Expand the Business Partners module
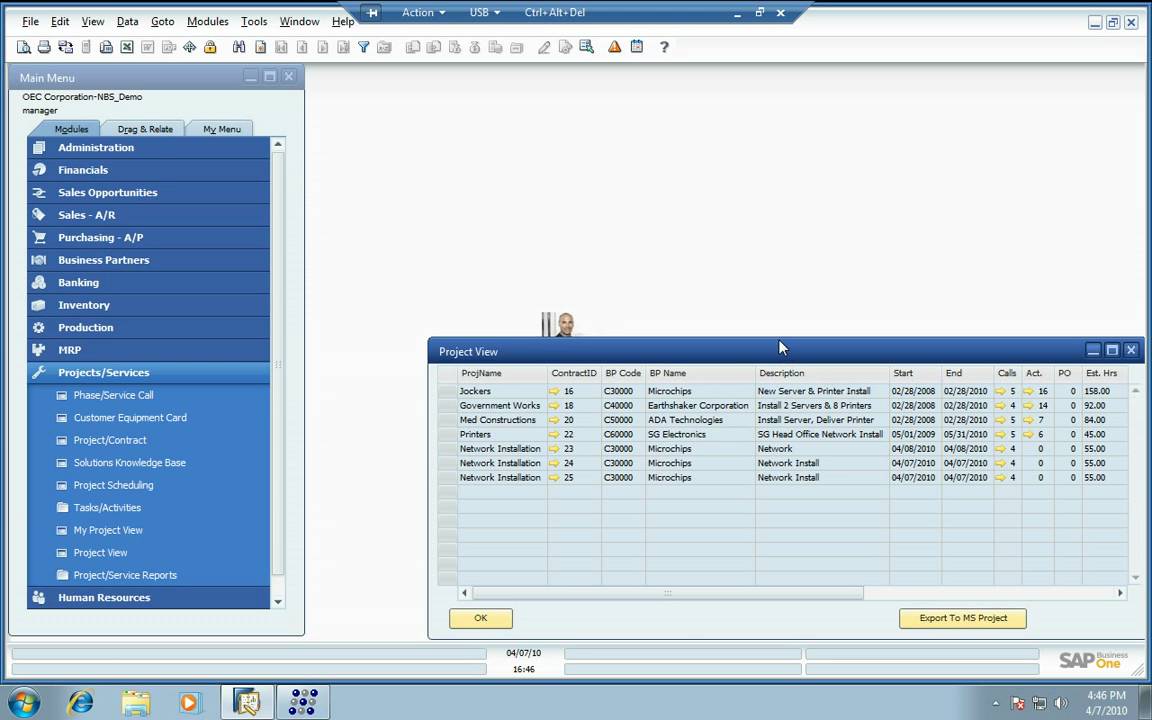The height and width of the screenshot is (720, 1152). point(148,260)
